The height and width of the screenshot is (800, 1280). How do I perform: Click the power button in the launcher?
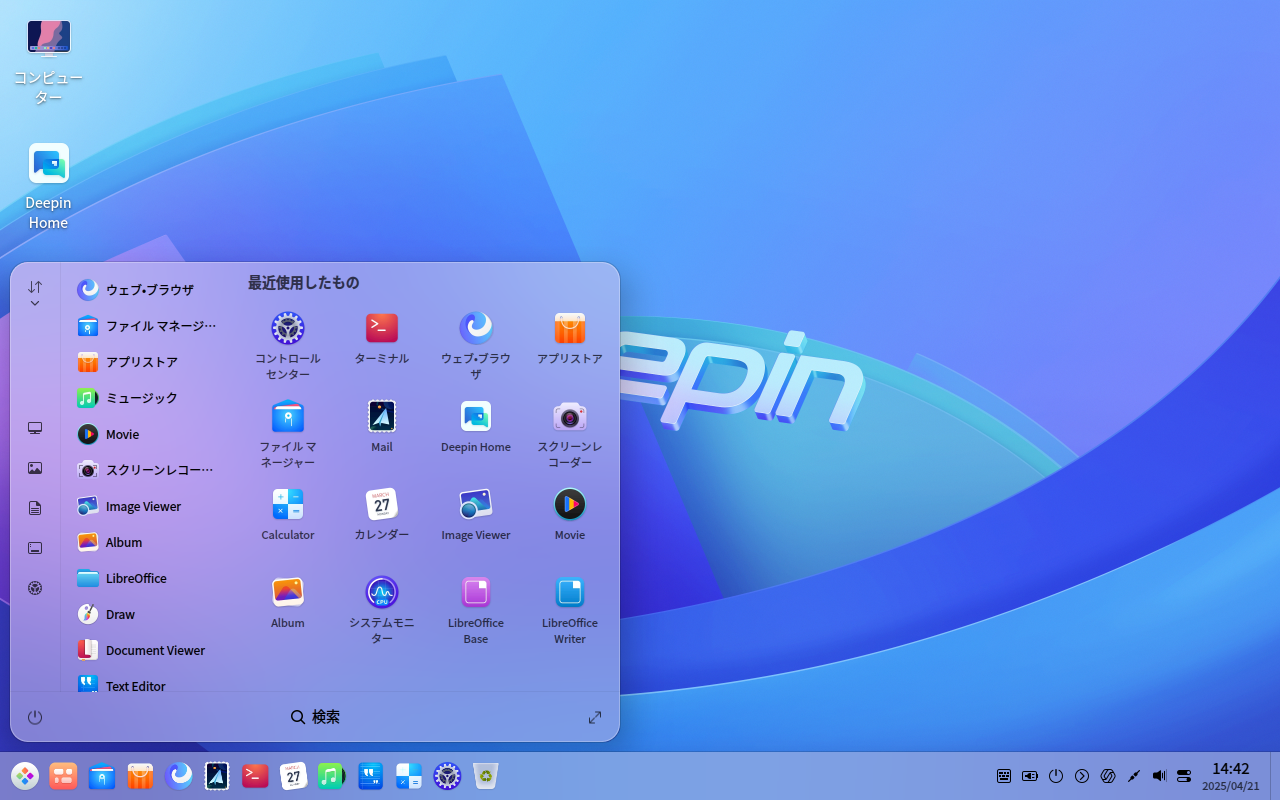[x=35, y=717]
